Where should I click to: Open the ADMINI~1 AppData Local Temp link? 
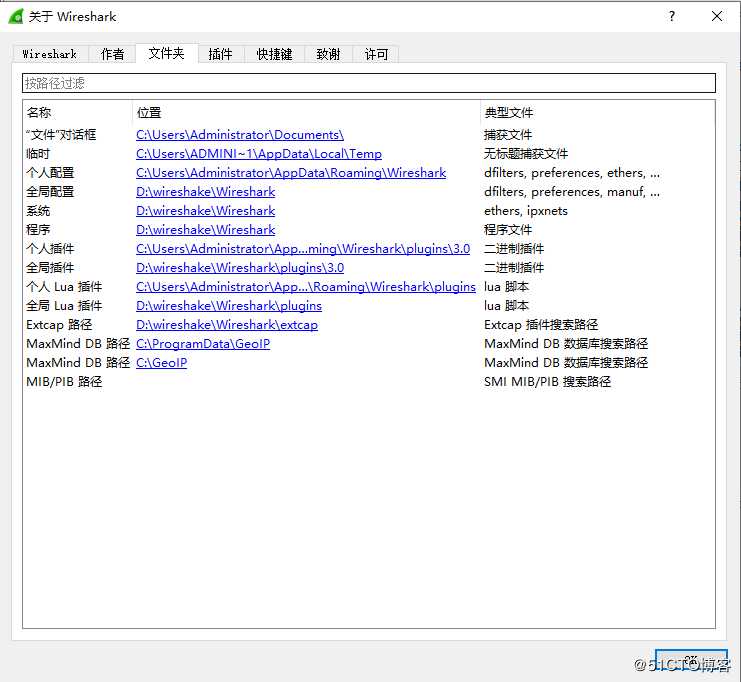click(259, 154)
